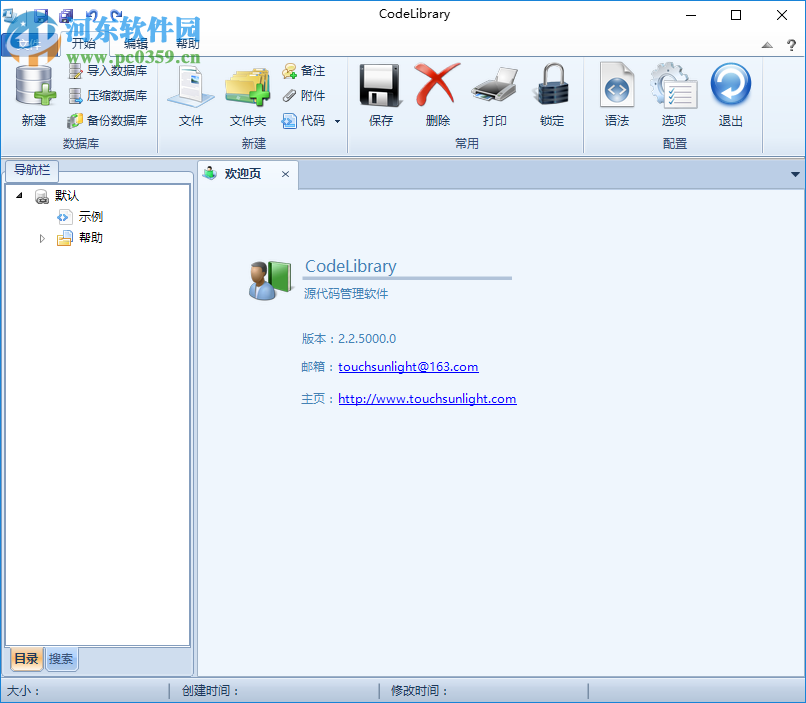
Task: Click the save icon in quick access toolbar
Action: point(41,15)
